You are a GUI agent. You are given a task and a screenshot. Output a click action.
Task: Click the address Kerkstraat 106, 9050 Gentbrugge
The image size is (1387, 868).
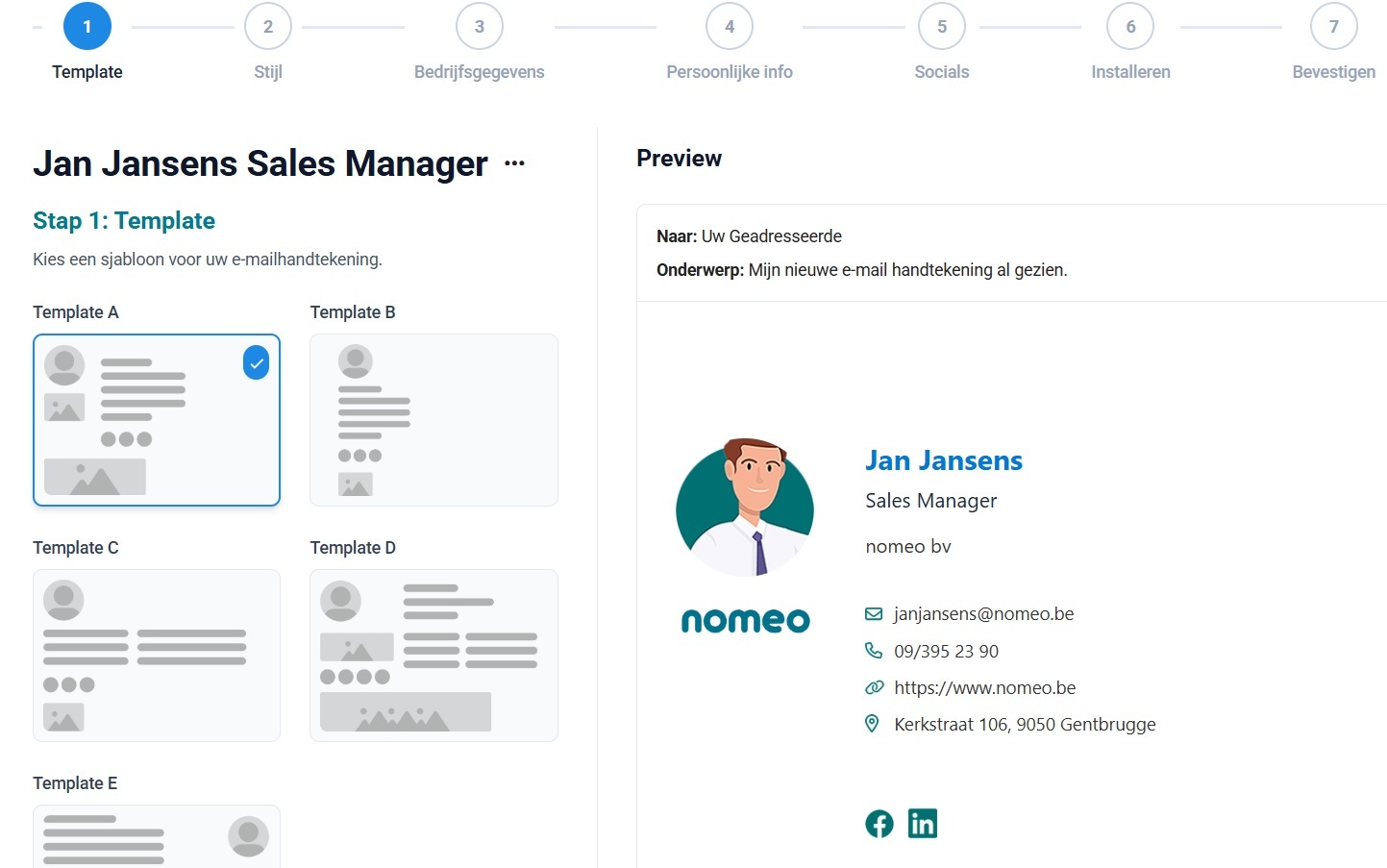point(1026,724)
